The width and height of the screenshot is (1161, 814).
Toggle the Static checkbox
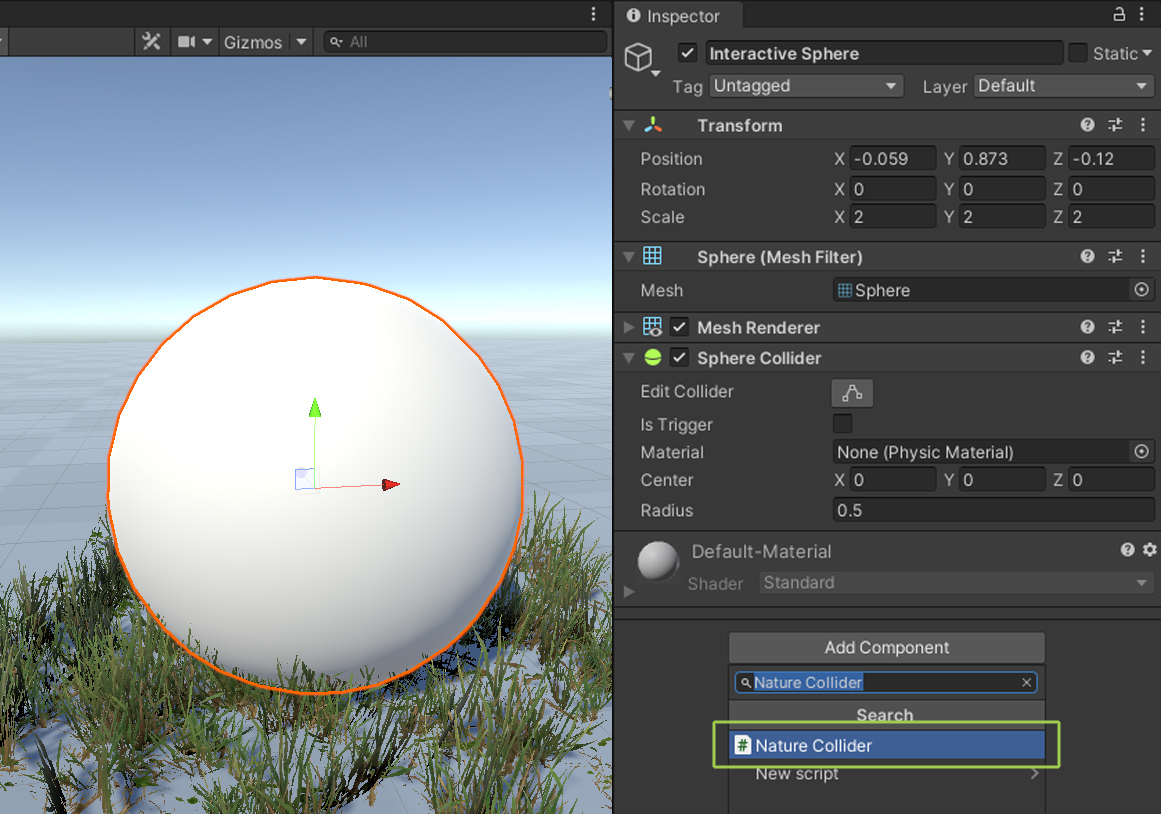pyautogui.click(x=1077, y=52)
